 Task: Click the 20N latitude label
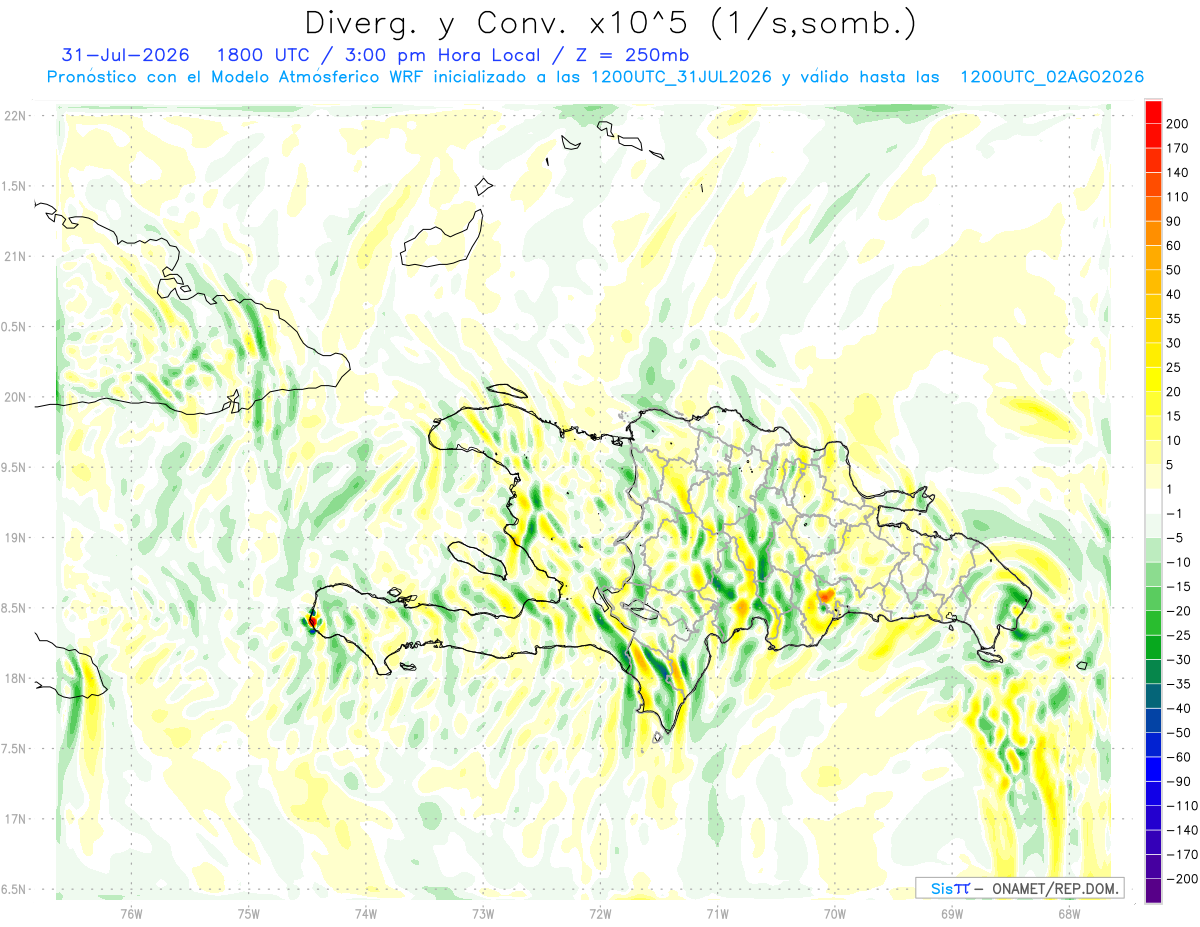pyautogui.click(x=14, y=397)
